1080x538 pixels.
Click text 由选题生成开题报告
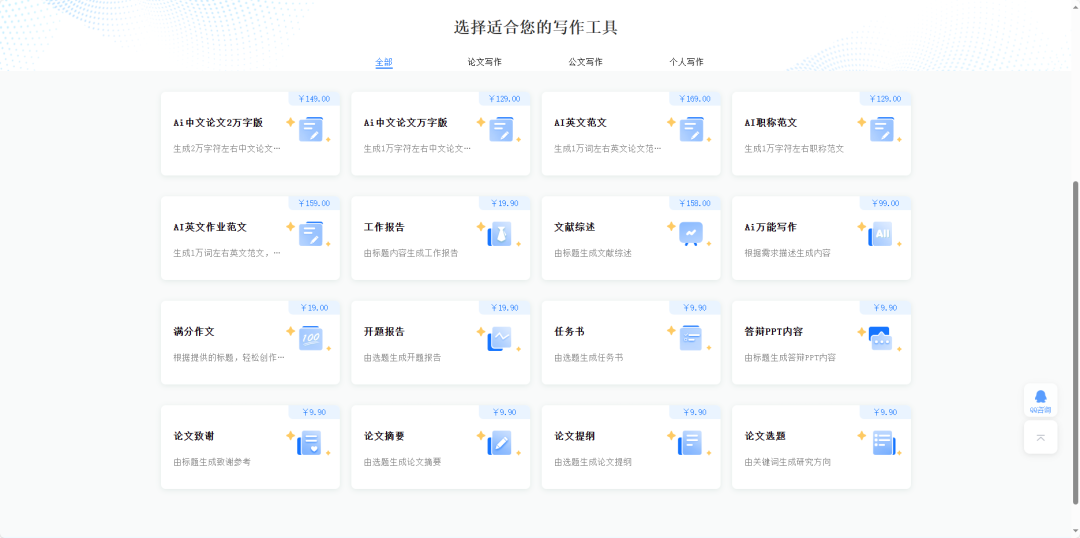pos(402,358)
